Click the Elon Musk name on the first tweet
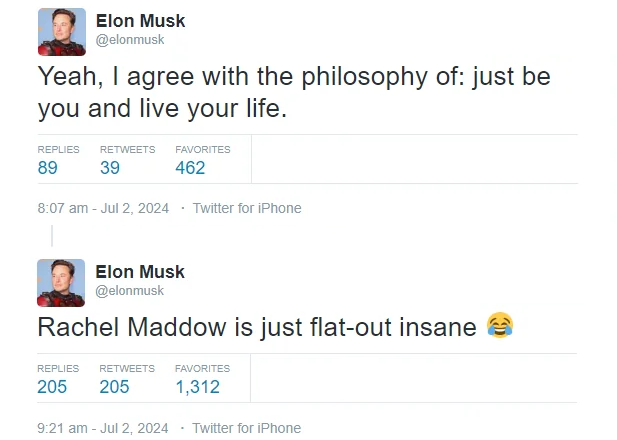The width and height of the screenshot is (617, 440). tap(140, 21)
